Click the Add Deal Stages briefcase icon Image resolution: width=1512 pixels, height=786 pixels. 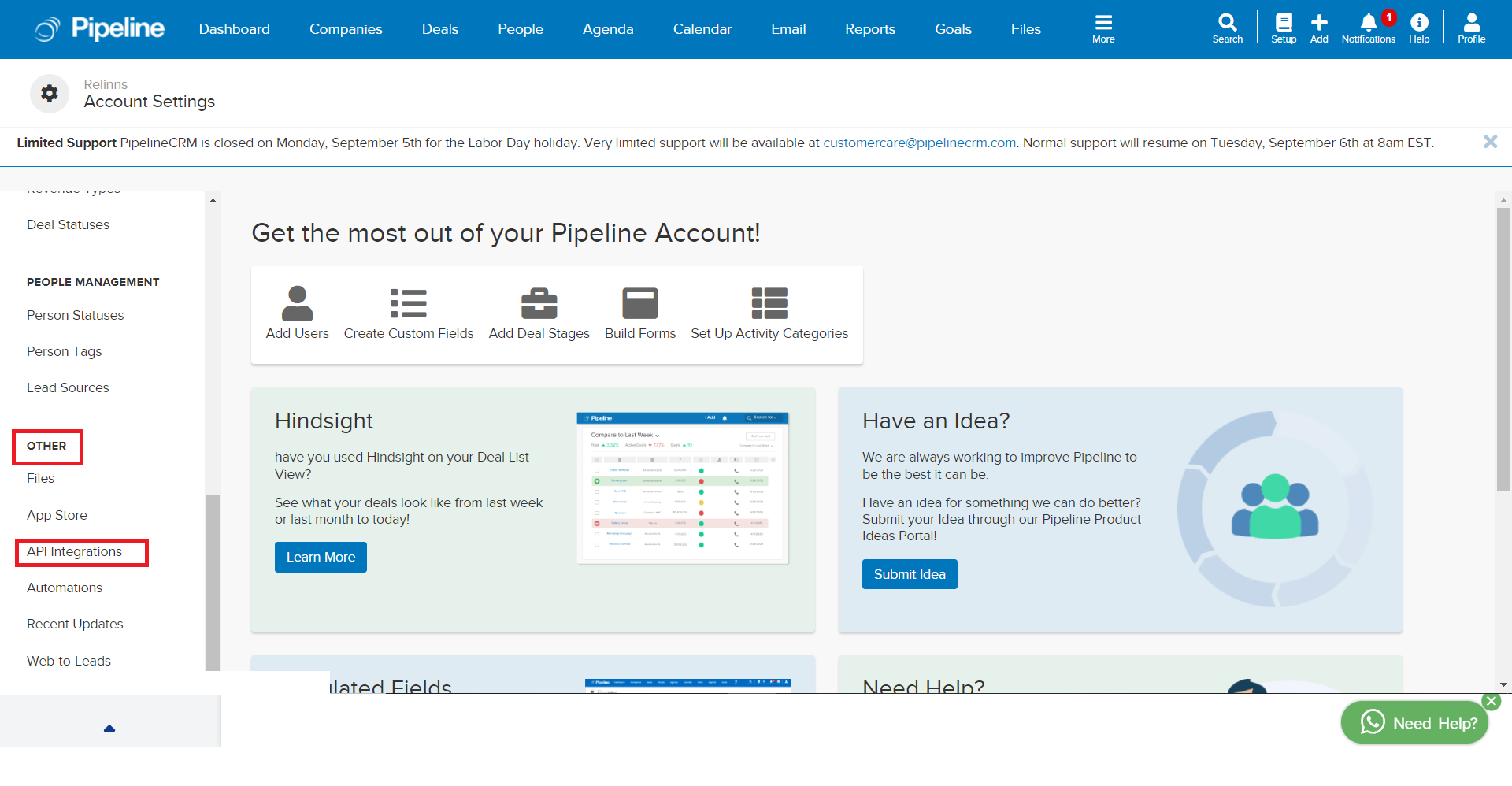coord(539,303)
